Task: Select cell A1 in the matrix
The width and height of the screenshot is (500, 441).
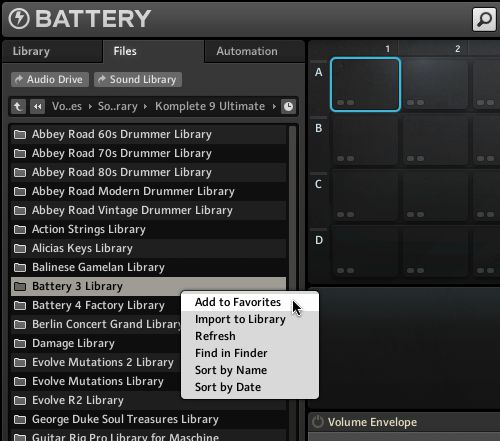Action: 366,84
